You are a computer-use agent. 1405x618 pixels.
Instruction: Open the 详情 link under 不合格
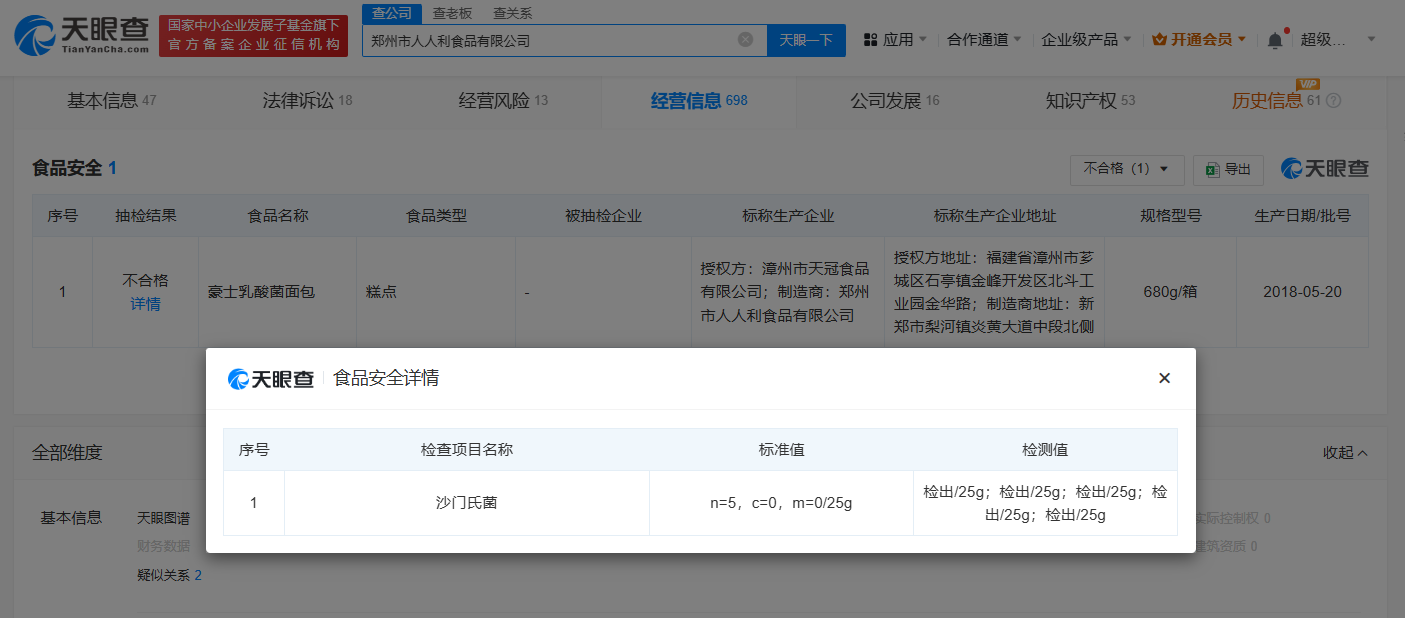pyautogui.click(x=145, y=304)
